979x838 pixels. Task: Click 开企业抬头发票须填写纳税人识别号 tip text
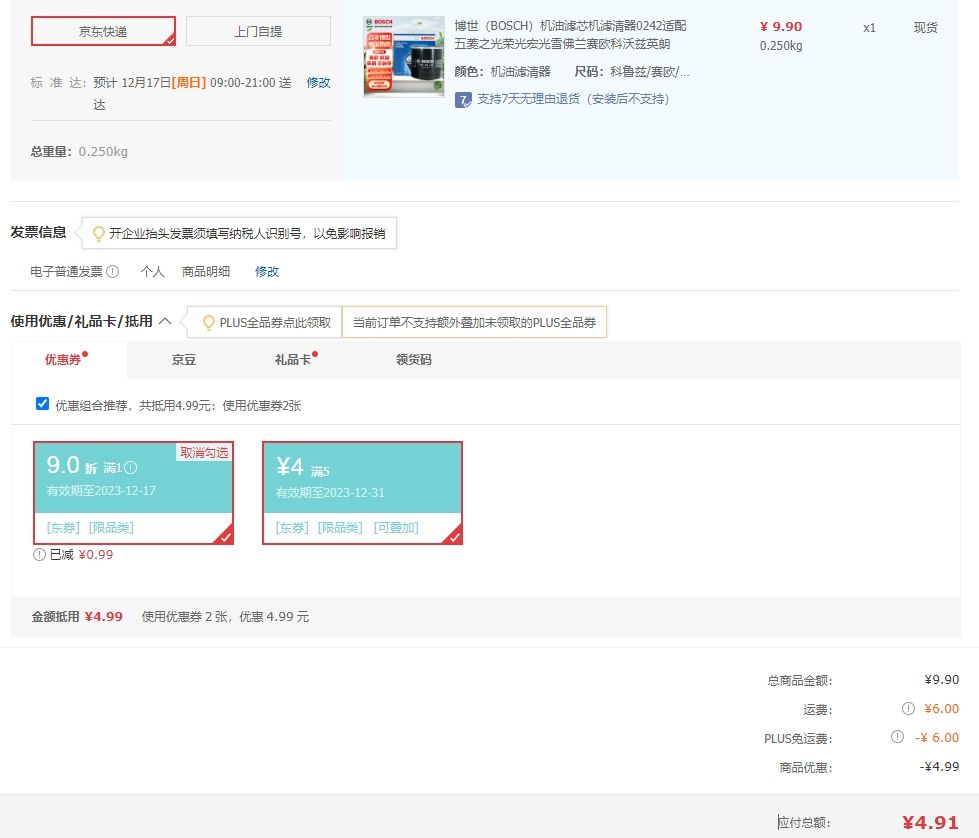coord(247,234)
